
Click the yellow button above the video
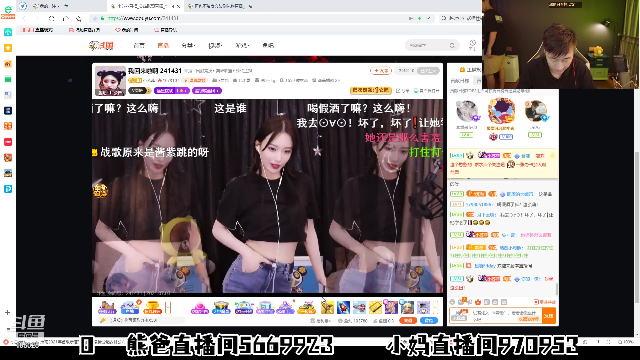(370, 90)
